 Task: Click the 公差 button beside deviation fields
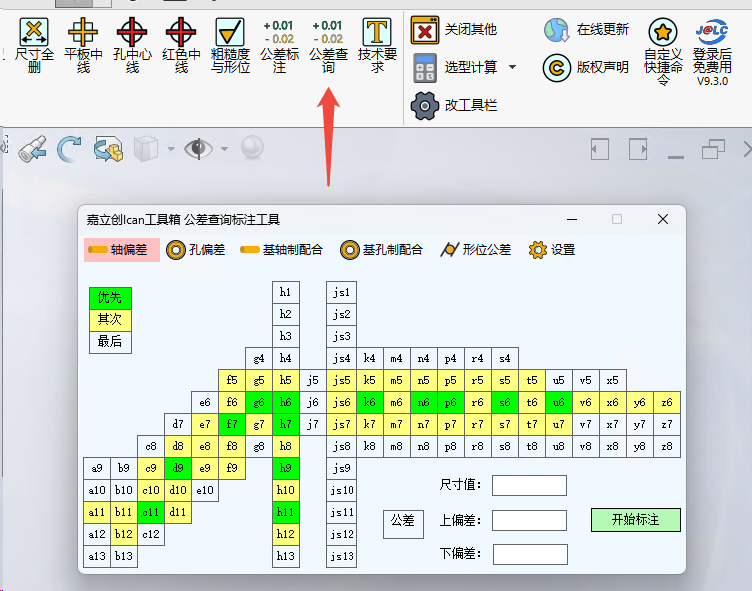402,521
